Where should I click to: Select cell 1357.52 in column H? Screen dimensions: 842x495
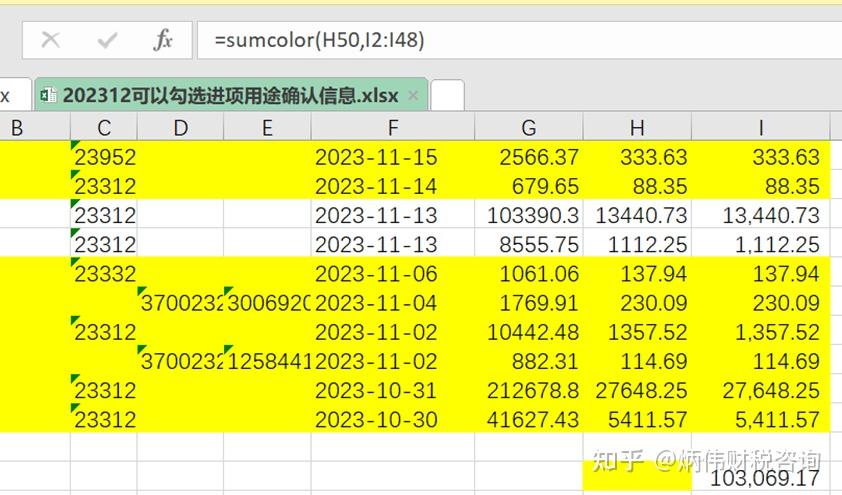(637, 331)
